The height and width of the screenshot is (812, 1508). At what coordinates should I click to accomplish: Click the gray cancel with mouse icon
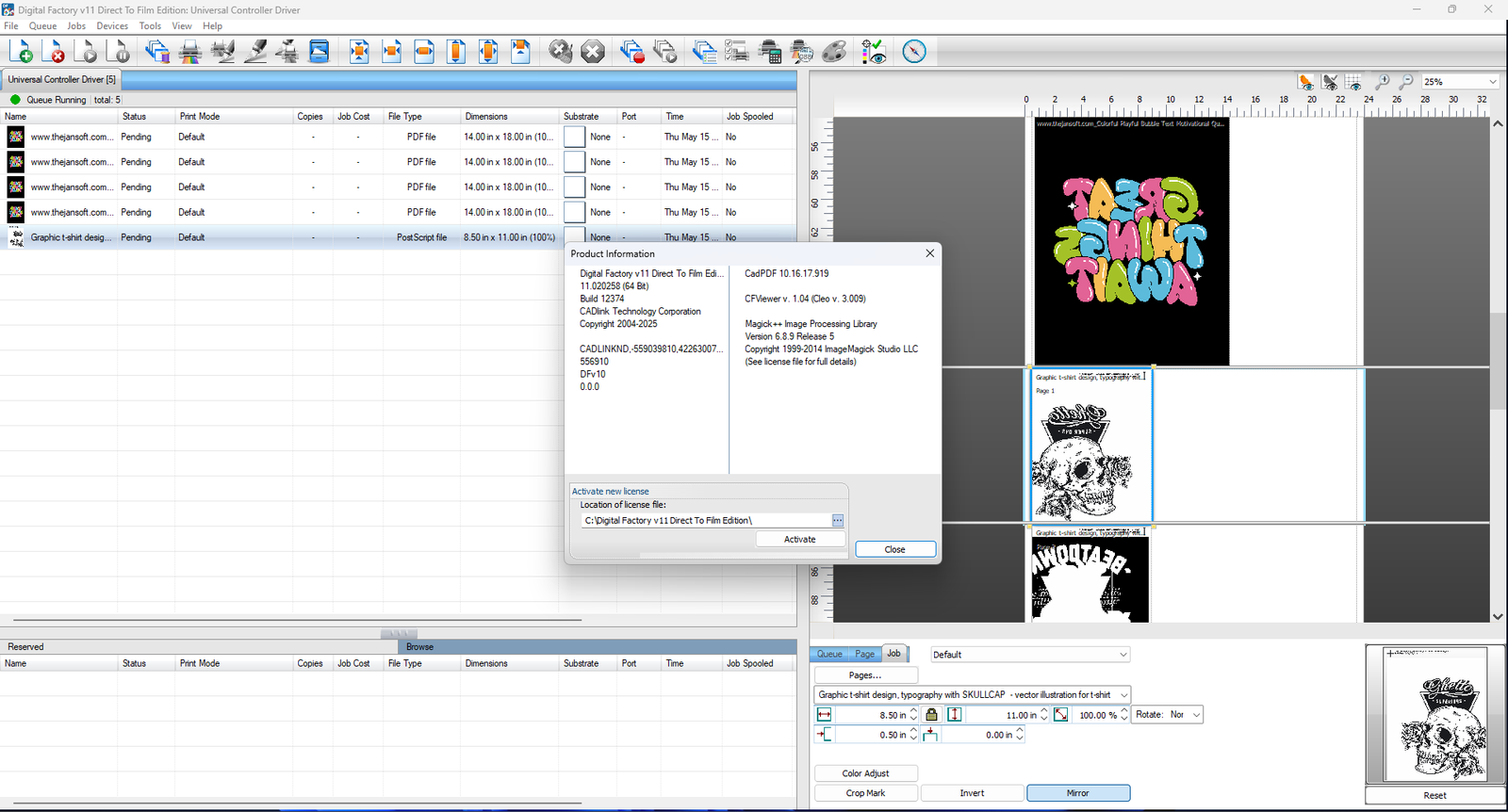[561, 52]
